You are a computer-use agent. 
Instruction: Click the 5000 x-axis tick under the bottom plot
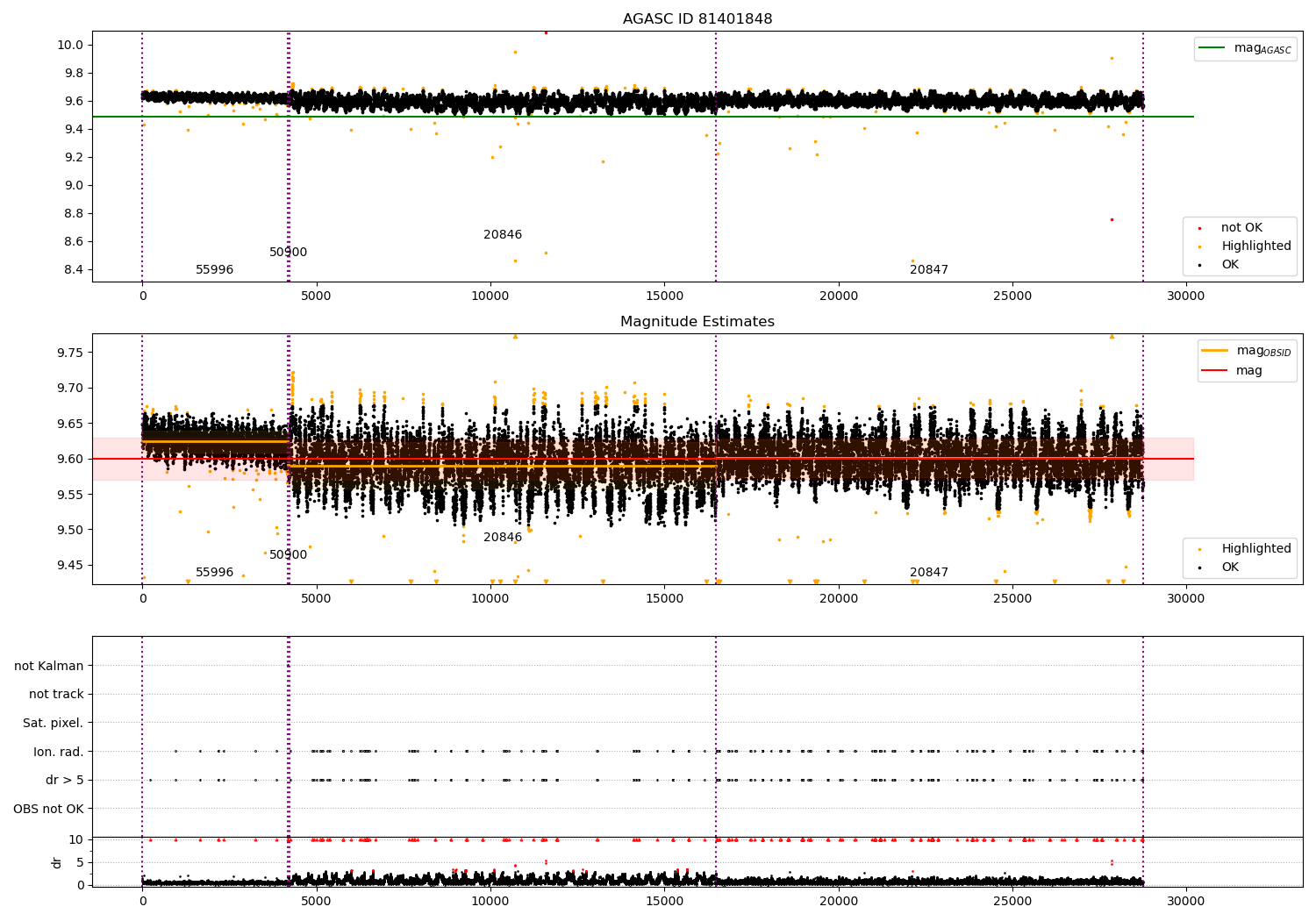[316, 901]
